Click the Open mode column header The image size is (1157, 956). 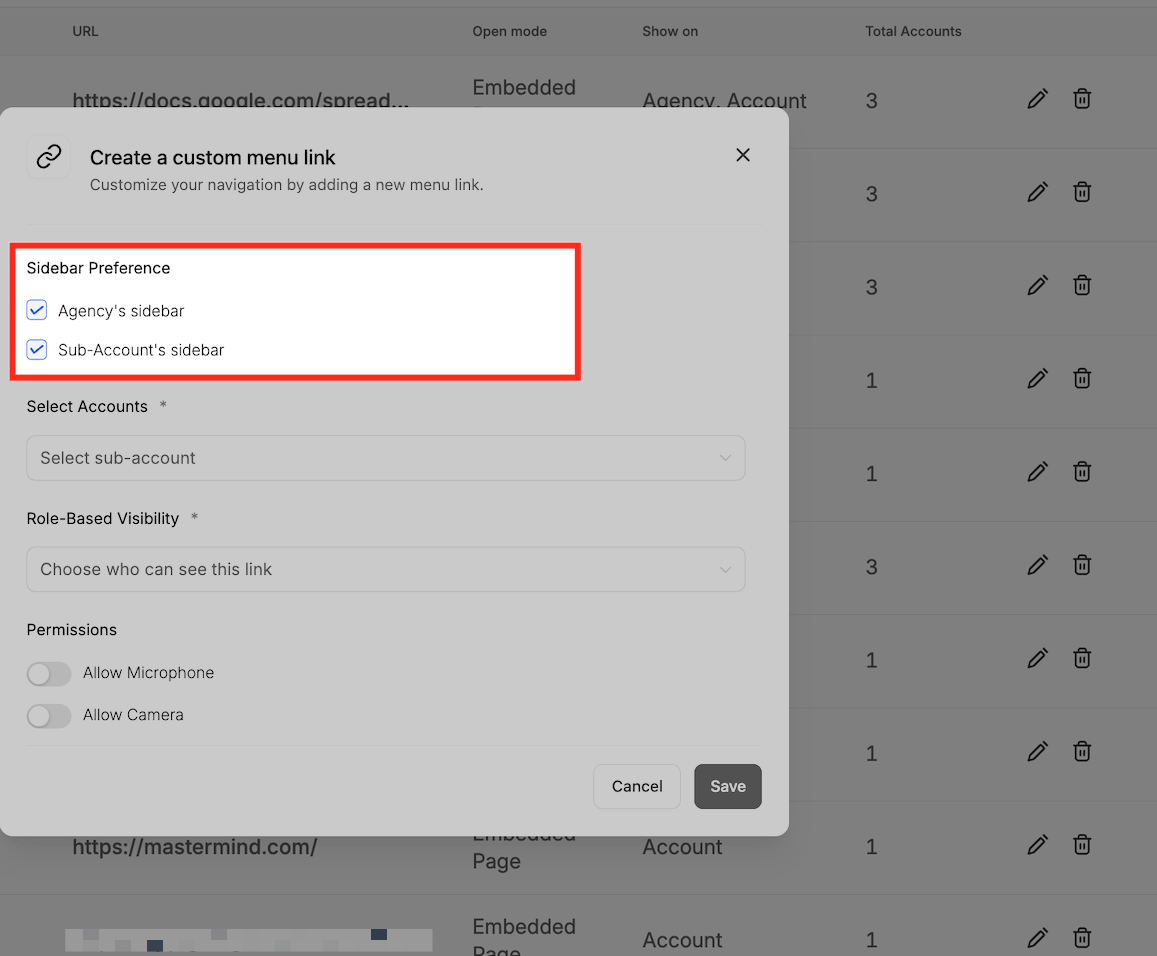[x=509, y=31]
